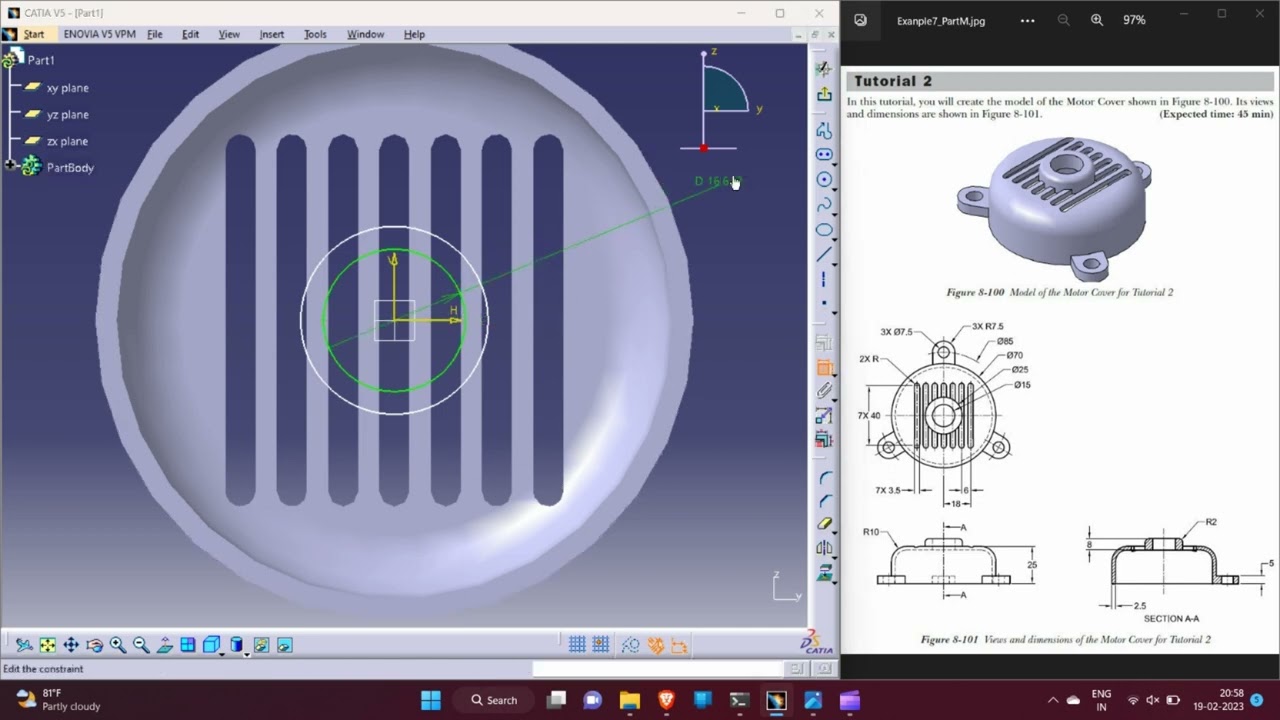Open the Windows Start button
The image size is (1280, 720).
pyautogui.click(x=431, y=700)
